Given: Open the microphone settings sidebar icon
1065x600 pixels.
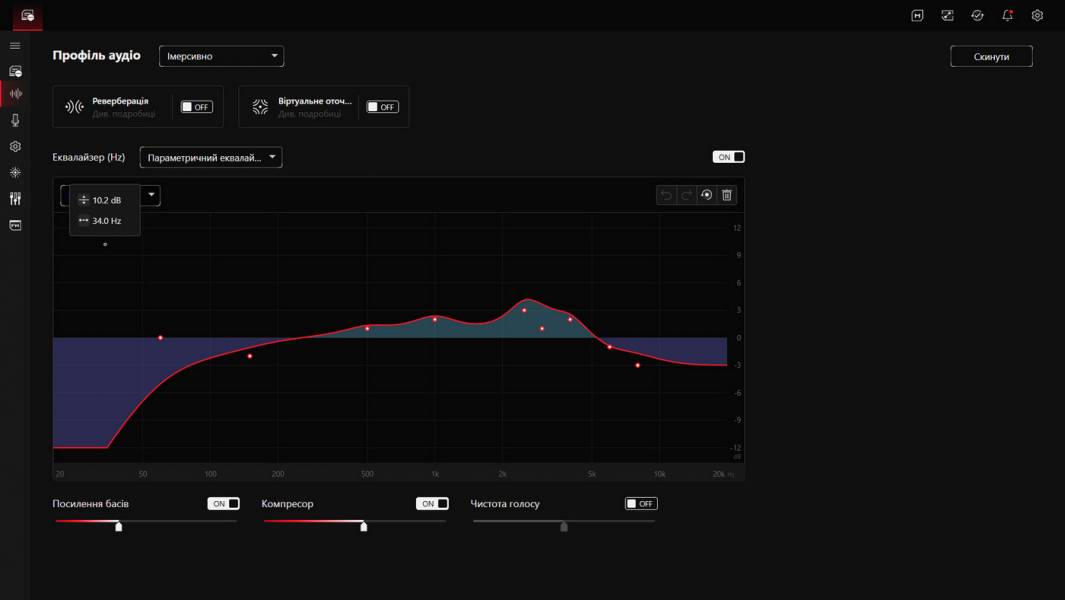Looking at the screenshot, I should (15, 120).
